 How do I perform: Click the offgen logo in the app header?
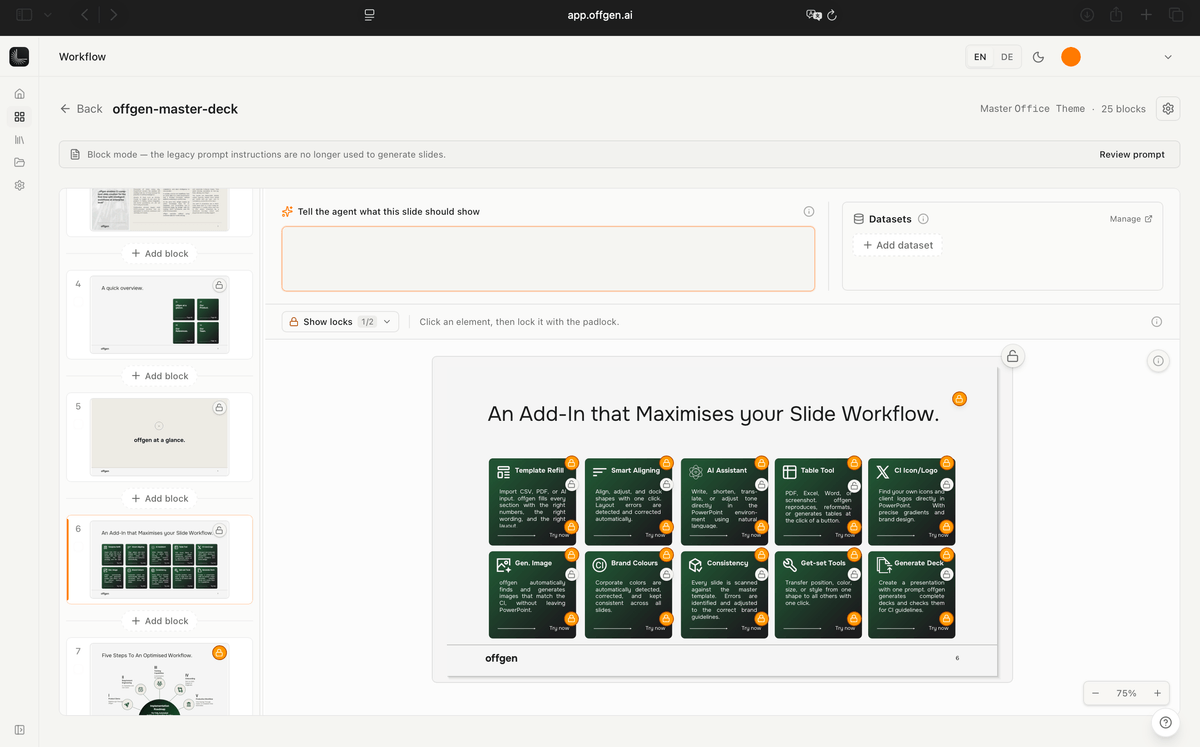pyautogui.click(x=19, y=57)
